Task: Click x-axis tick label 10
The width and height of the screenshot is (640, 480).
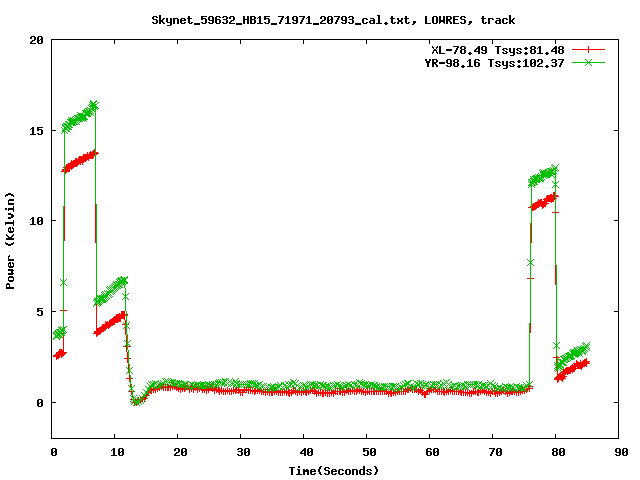Action: coord(117,452)
